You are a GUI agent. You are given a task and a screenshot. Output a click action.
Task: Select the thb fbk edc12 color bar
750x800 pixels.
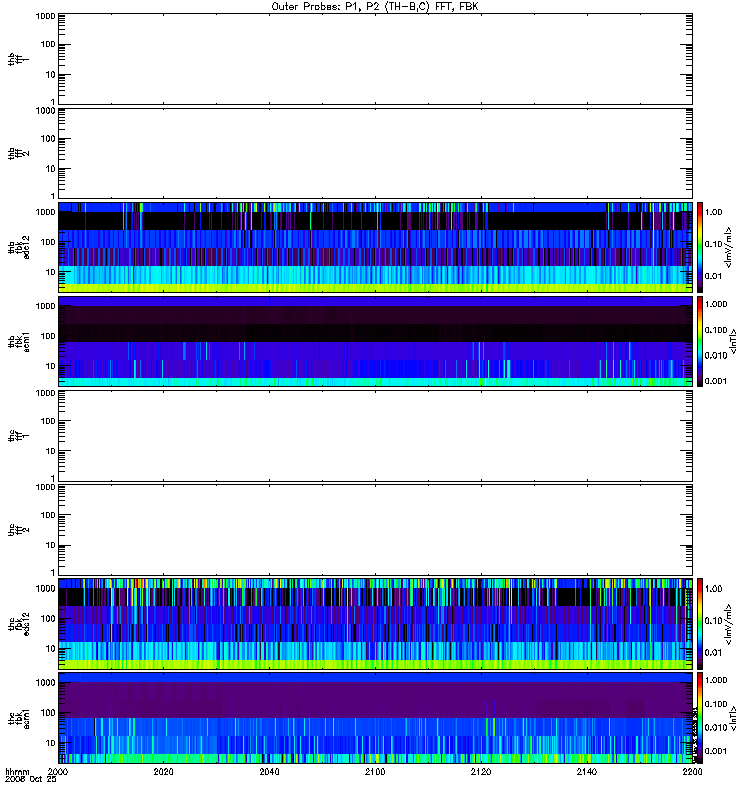[700, 247]
